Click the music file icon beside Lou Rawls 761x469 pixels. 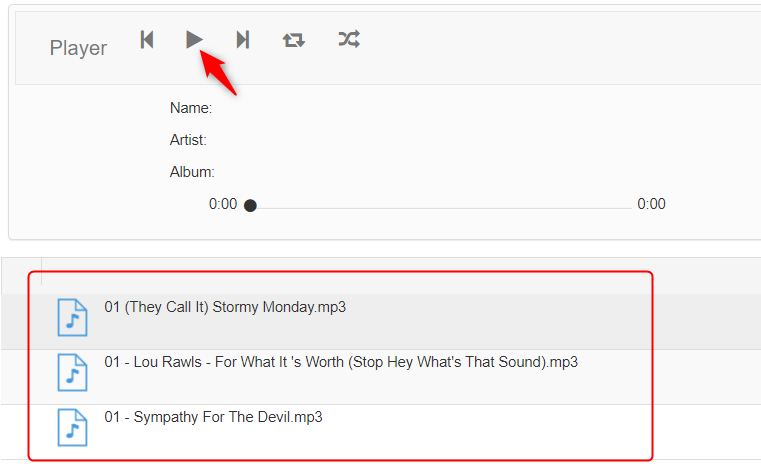pyautogui.click(x=72, y=372)
